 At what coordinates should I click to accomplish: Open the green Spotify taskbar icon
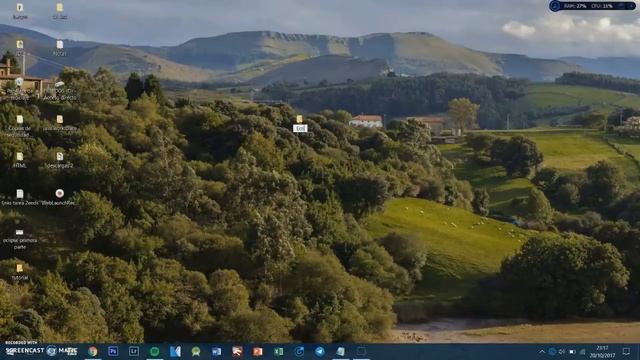(x=154, y=351)
